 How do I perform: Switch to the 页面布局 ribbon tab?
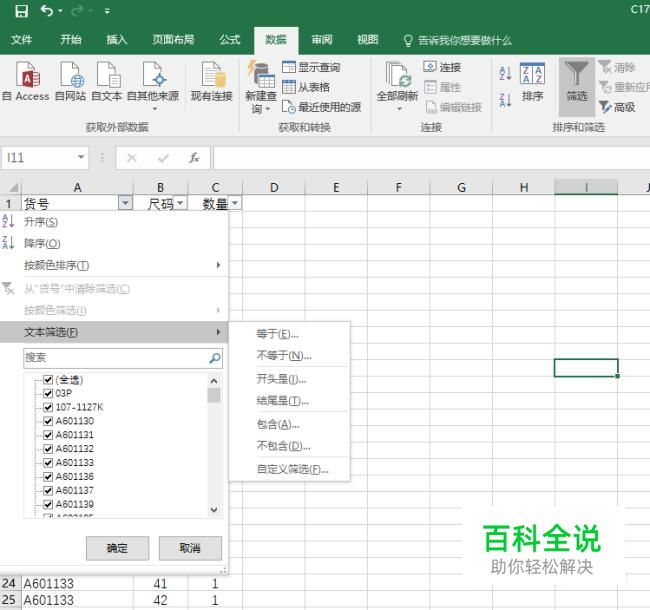pos(173,40)
